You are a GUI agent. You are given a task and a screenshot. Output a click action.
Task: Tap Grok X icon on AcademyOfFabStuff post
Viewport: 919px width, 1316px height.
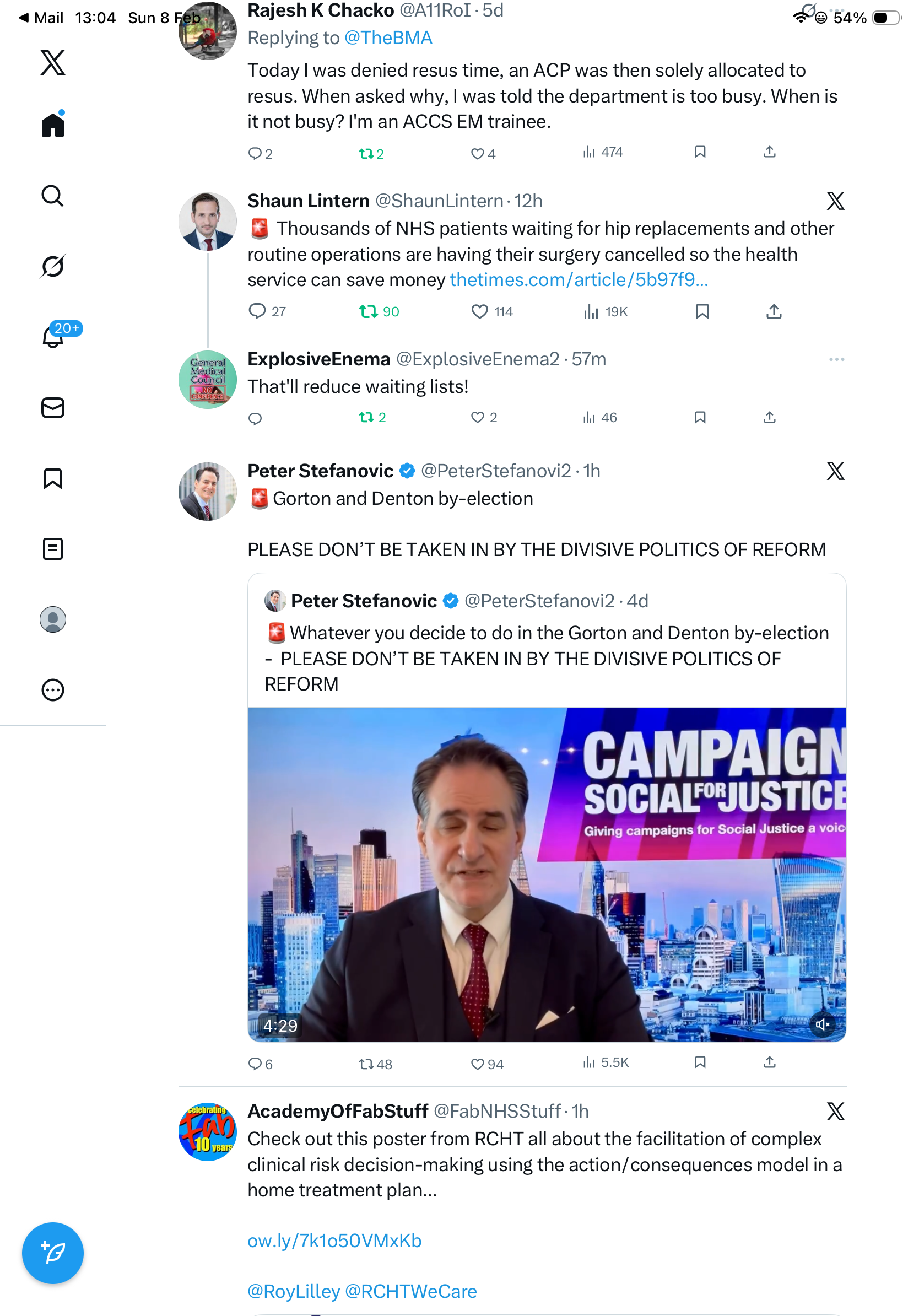(835, 1112)
